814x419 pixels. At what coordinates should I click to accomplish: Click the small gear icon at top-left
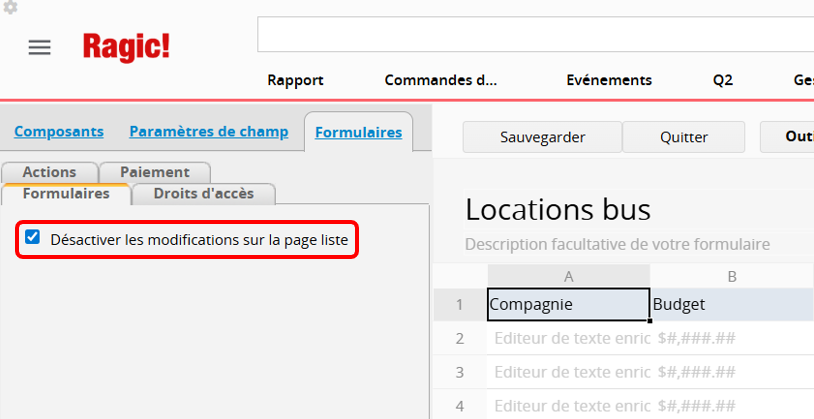pos(10,7)
